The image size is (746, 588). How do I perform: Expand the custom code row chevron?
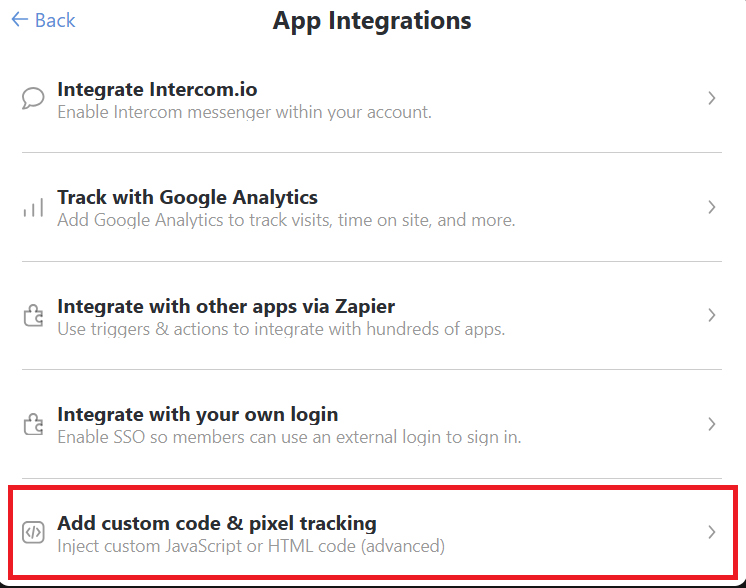tap(712, 532)
